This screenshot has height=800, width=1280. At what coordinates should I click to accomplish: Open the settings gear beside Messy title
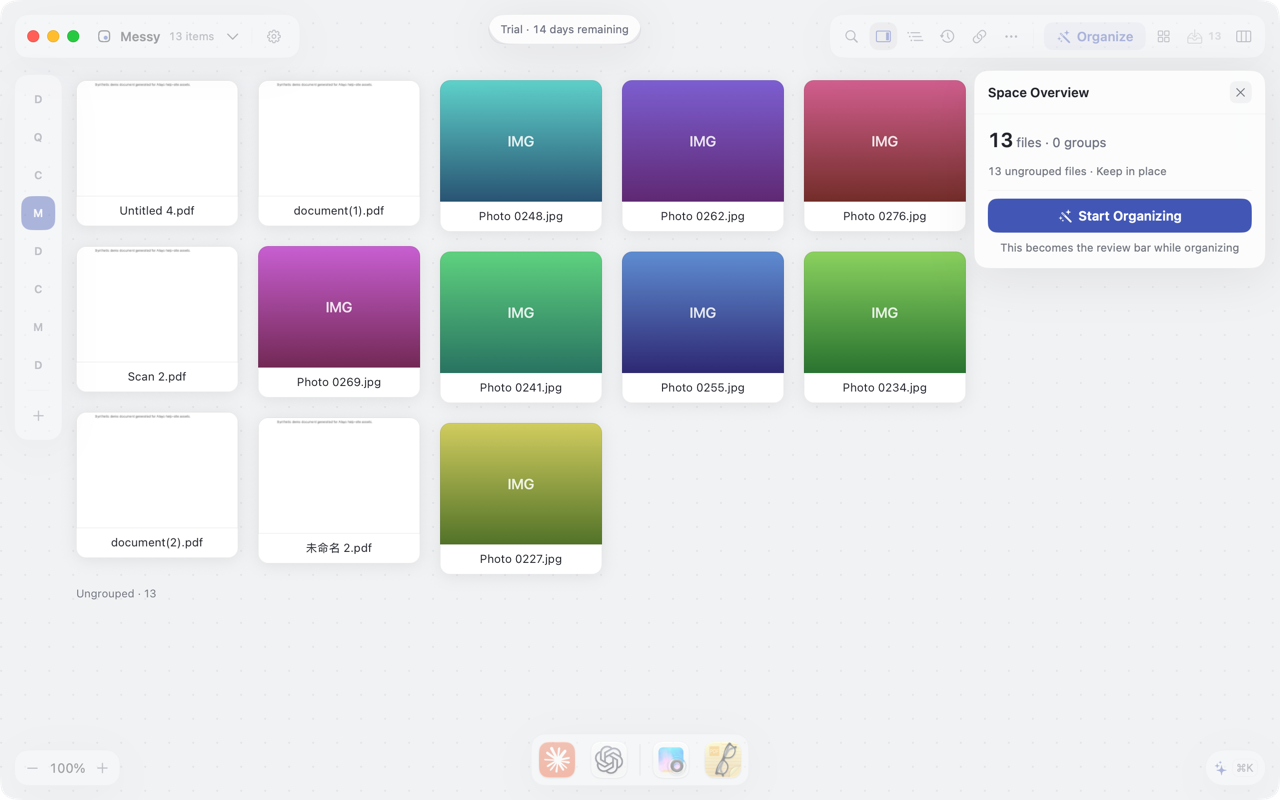[x=274, y=37]
